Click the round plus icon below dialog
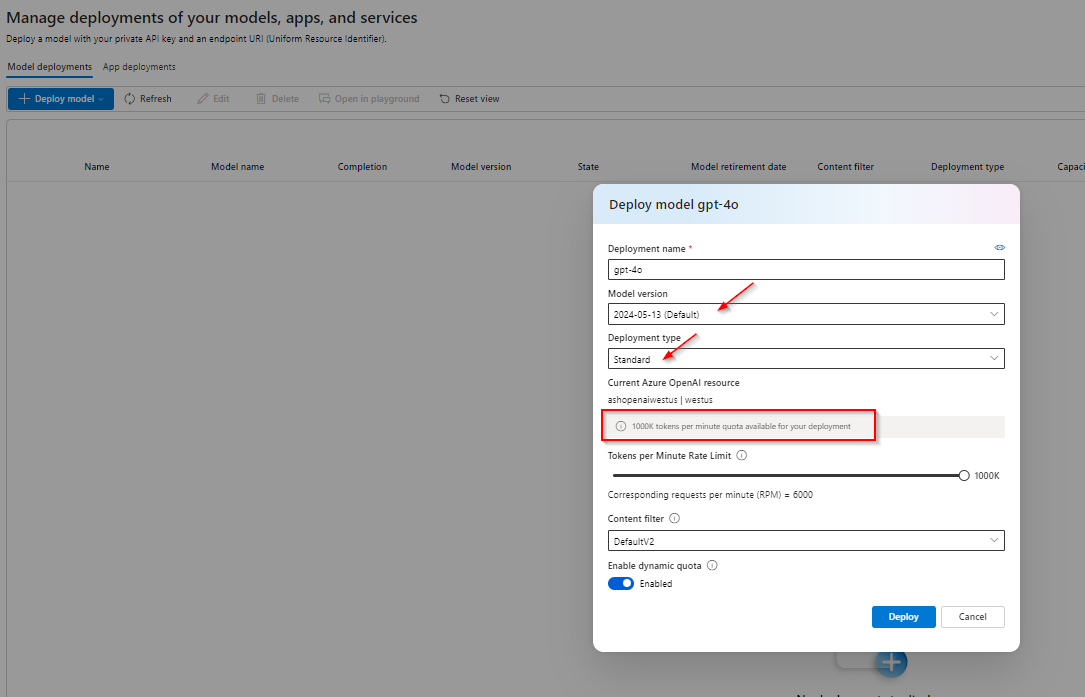Image resolution: width=1085 pixels, height=697 pixels. pyautogui.click(x=891, y=662)
